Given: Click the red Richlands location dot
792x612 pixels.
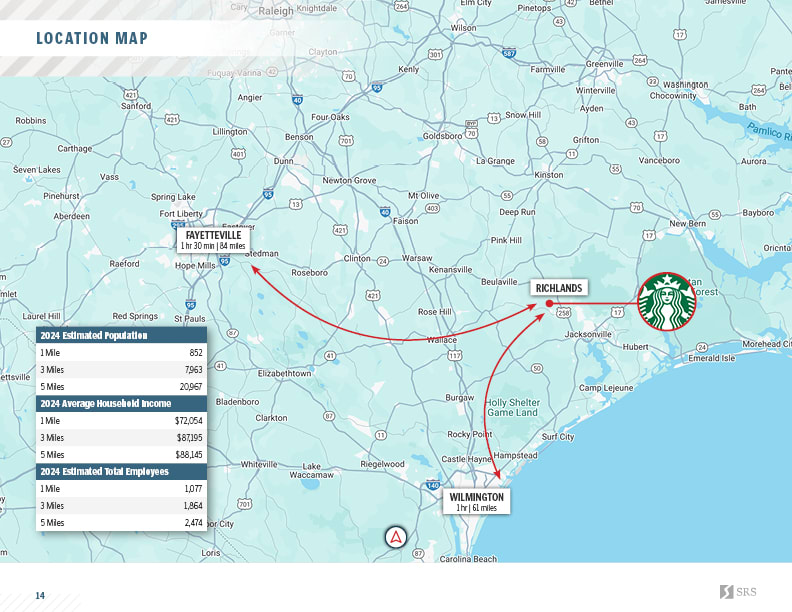Looking at the screenshot, I should pos(550,303).
